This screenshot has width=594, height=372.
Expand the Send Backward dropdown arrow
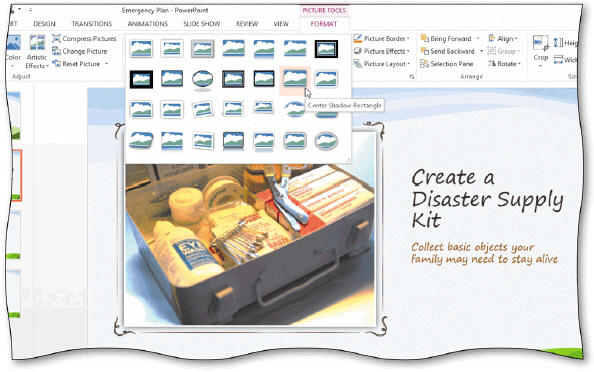click(x=481, y=51)
